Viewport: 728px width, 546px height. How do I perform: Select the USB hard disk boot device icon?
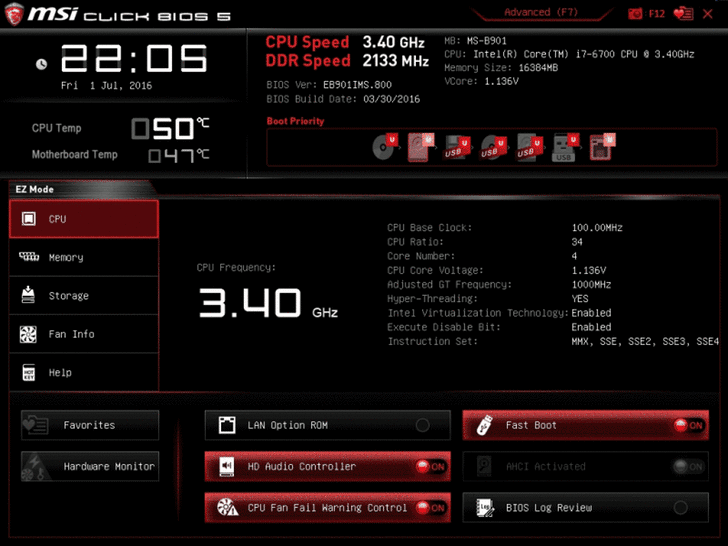pos(530,148)
